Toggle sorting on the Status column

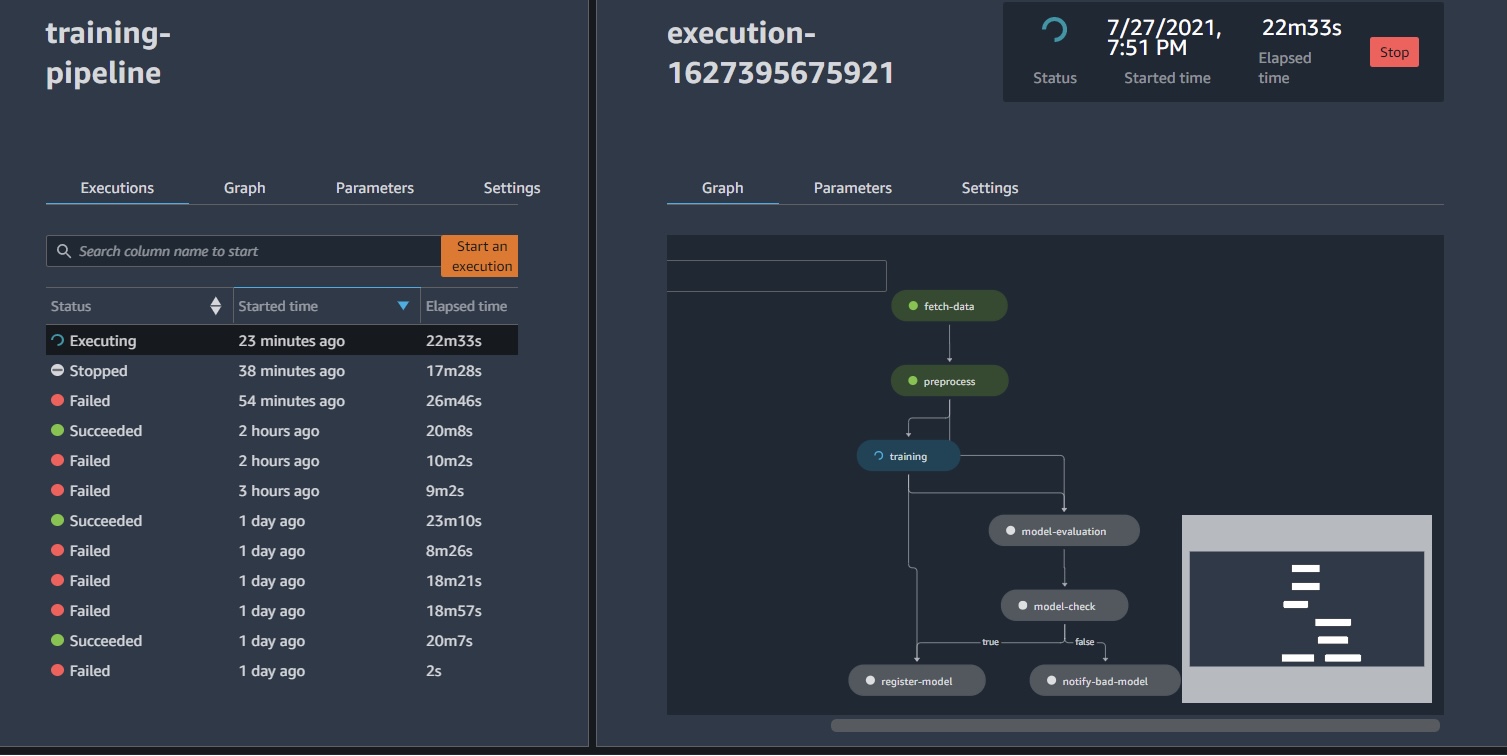coord(216,305)
